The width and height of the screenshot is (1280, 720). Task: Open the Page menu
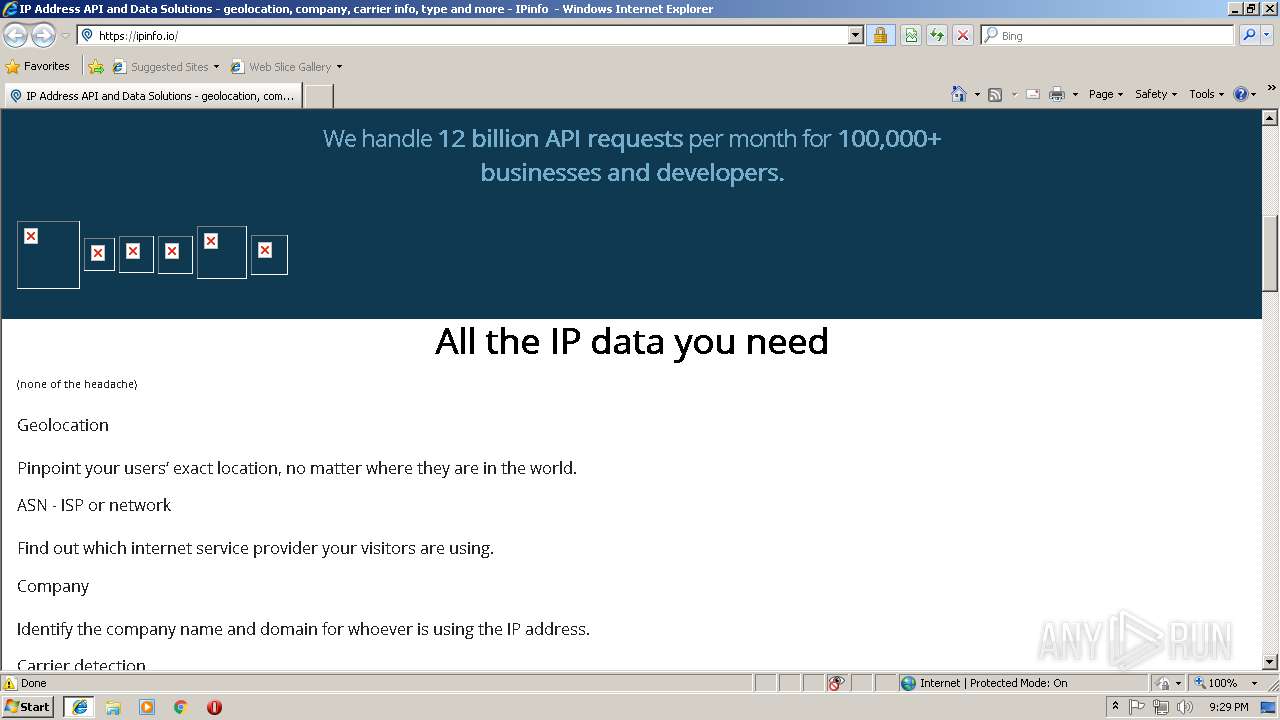[1105, 94]
